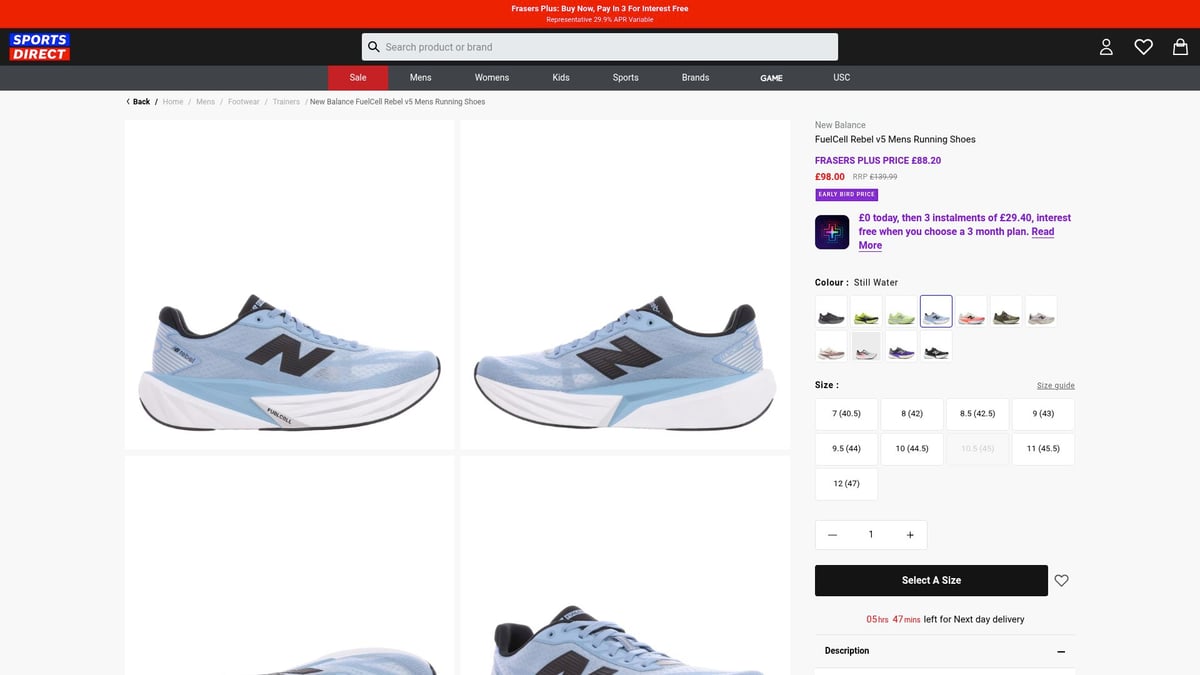Open the Brands menu

pos(696,78)
